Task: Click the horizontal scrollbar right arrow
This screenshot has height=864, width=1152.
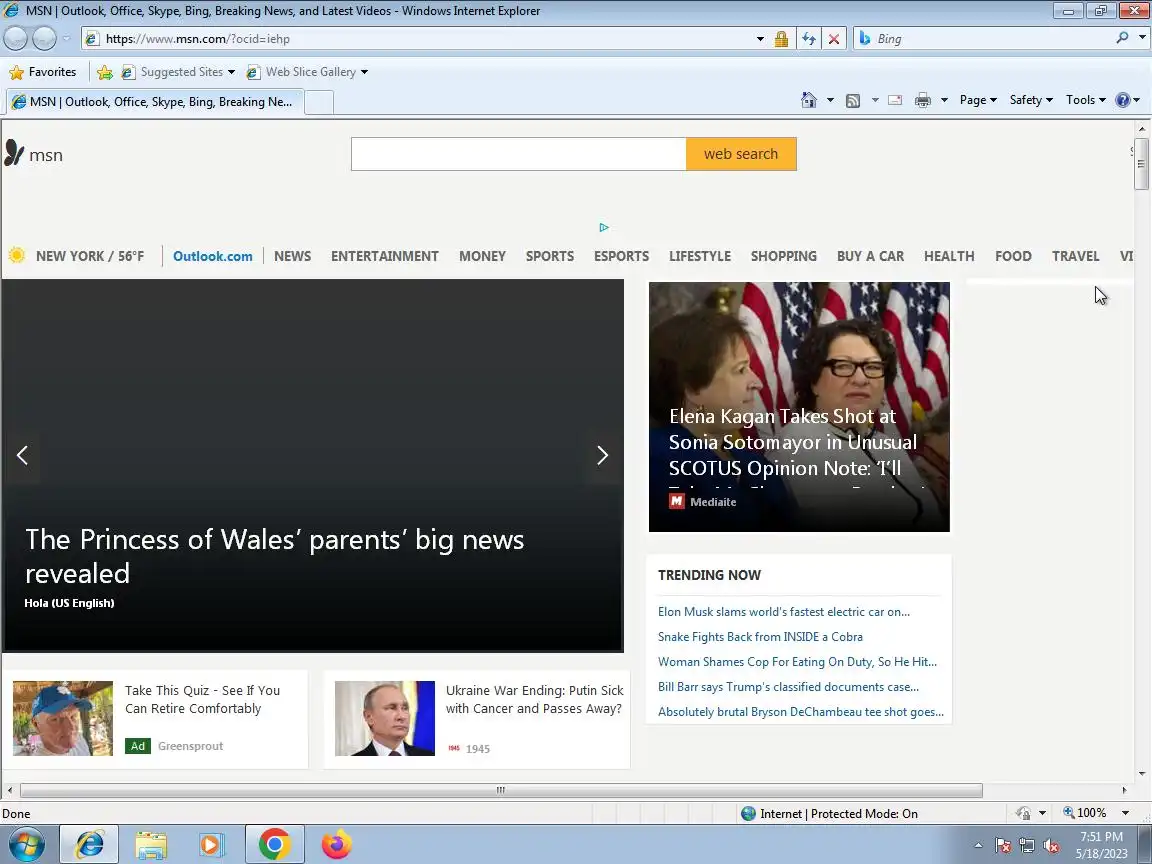Action: [1124, 791]
